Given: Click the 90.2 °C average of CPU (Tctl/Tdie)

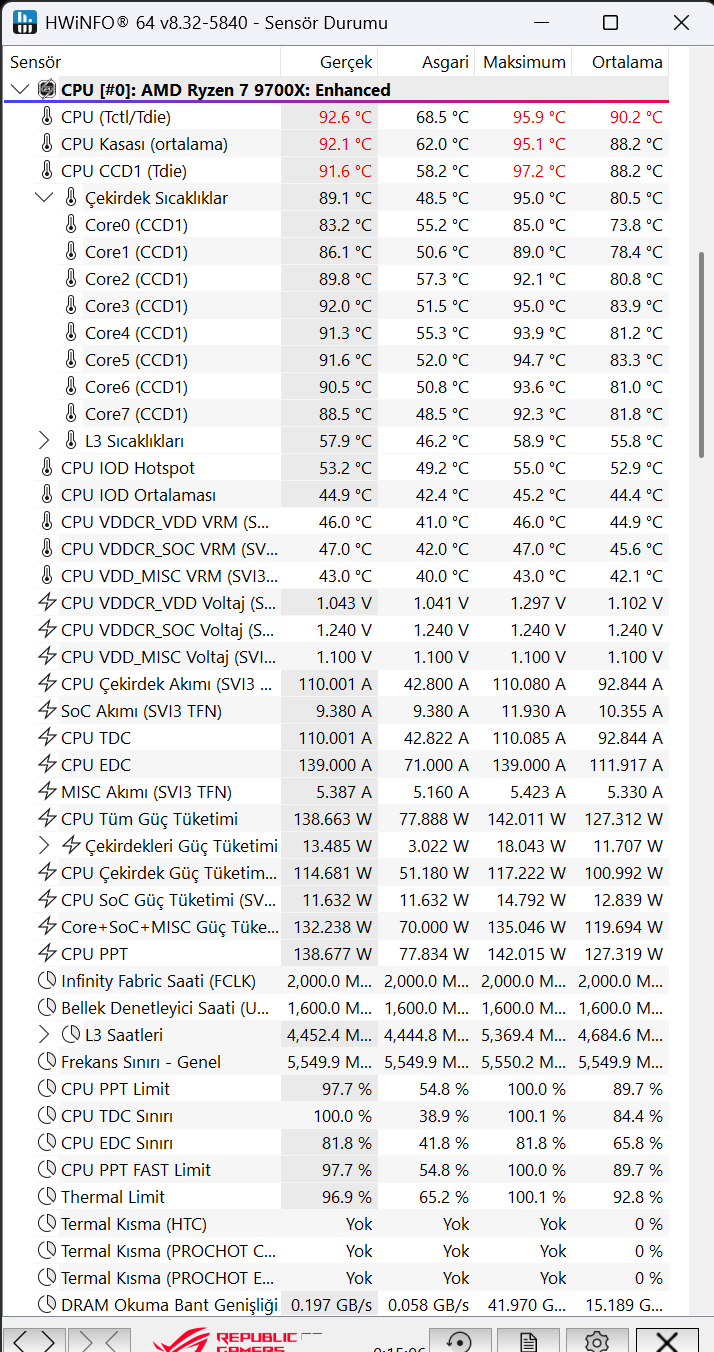Looking at the screenshot, I should point(636,117).
